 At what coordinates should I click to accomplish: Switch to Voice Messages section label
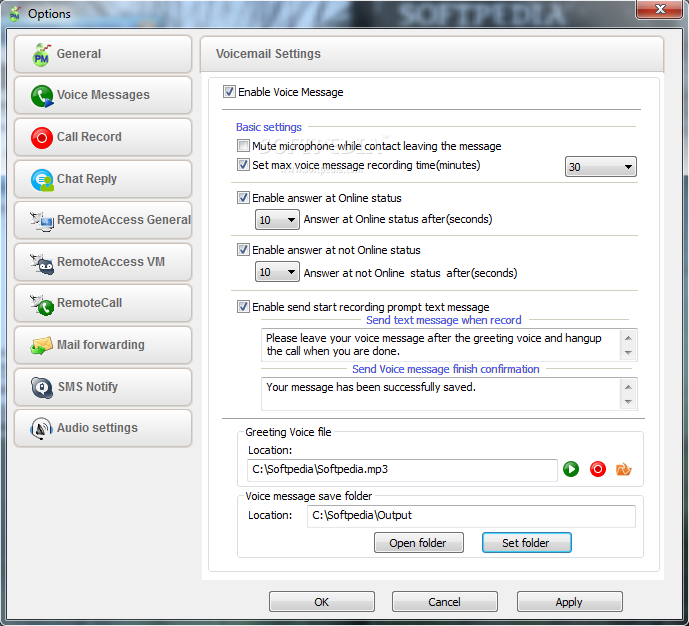coord(103,95)
